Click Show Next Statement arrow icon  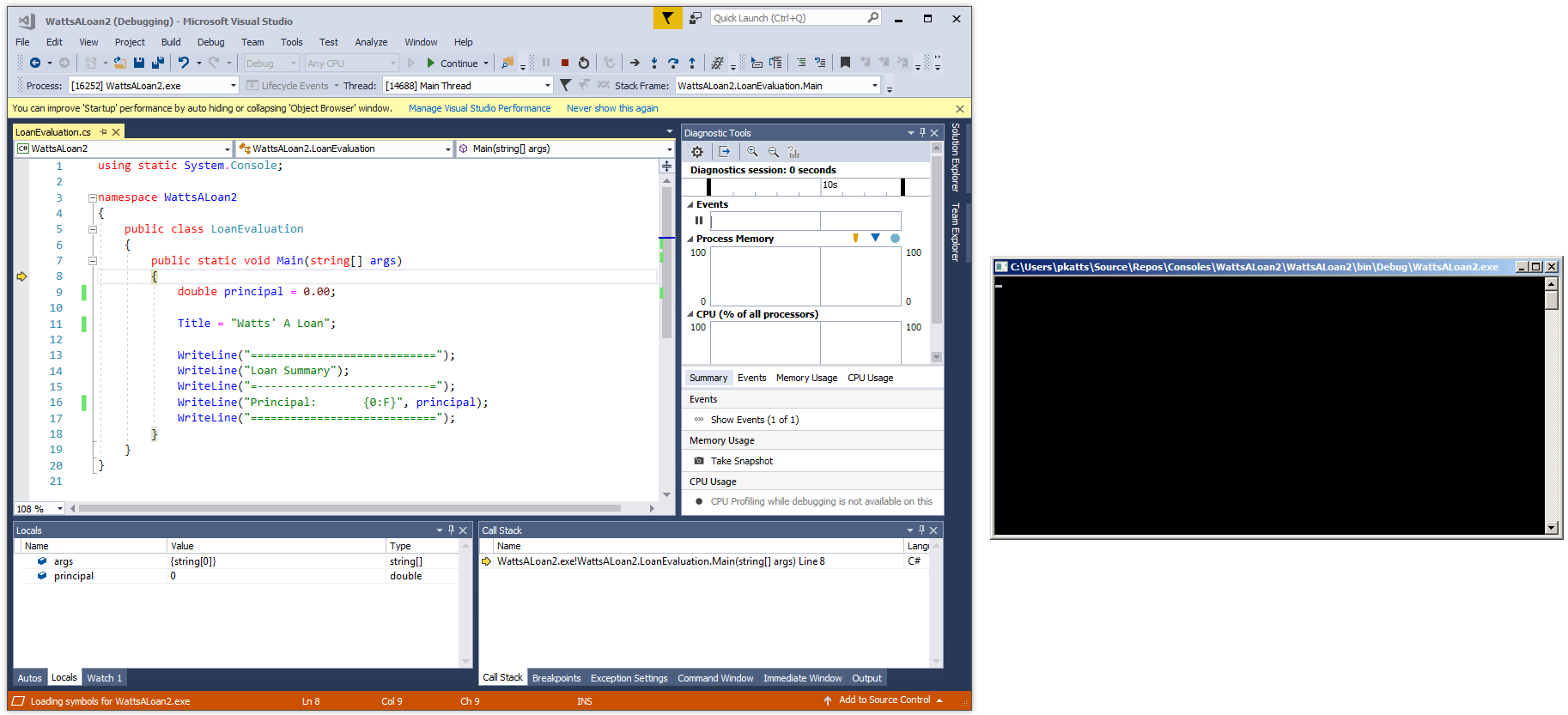(635, 63)
